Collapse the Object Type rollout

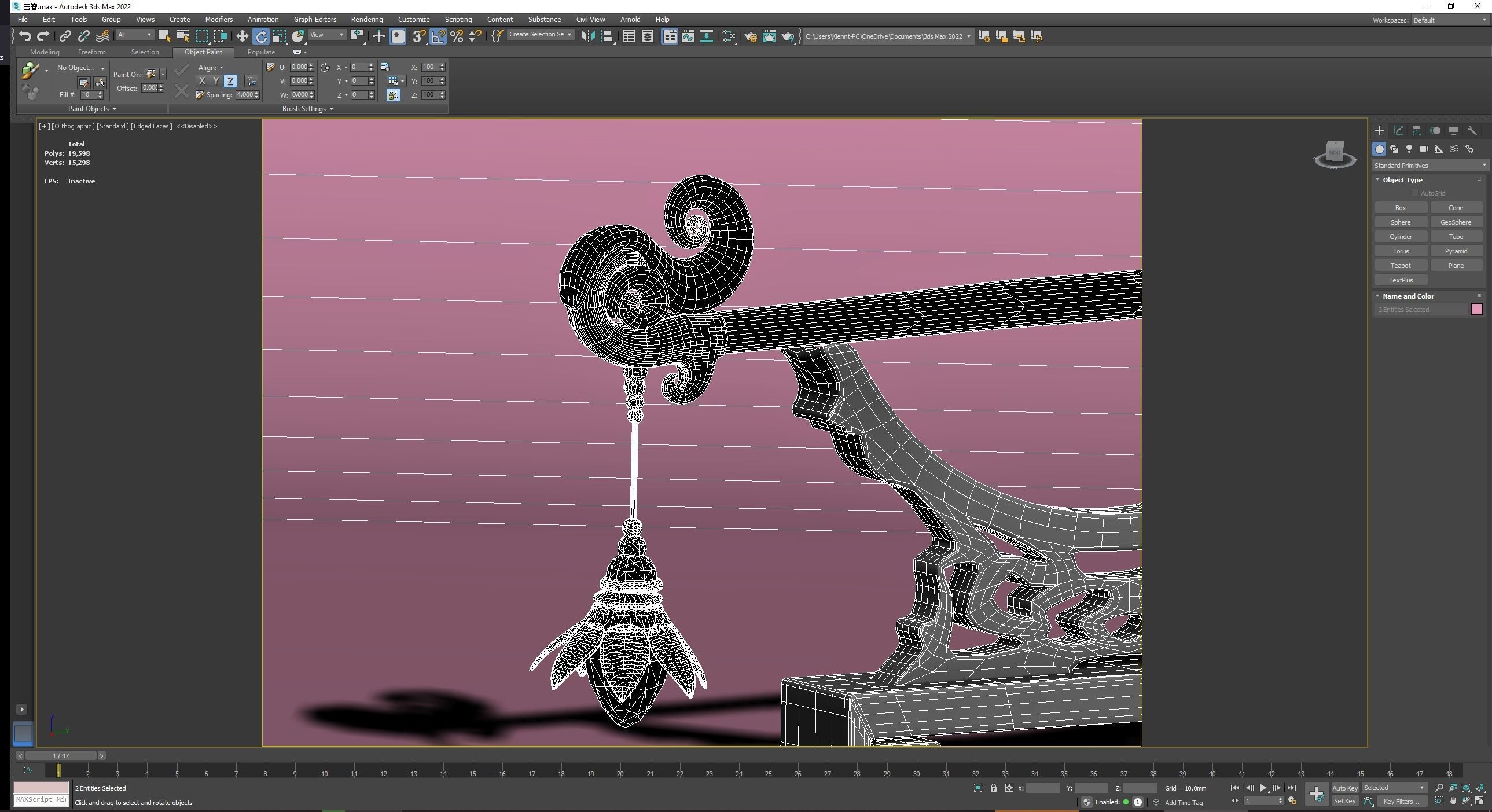[x=1402, y=180]
